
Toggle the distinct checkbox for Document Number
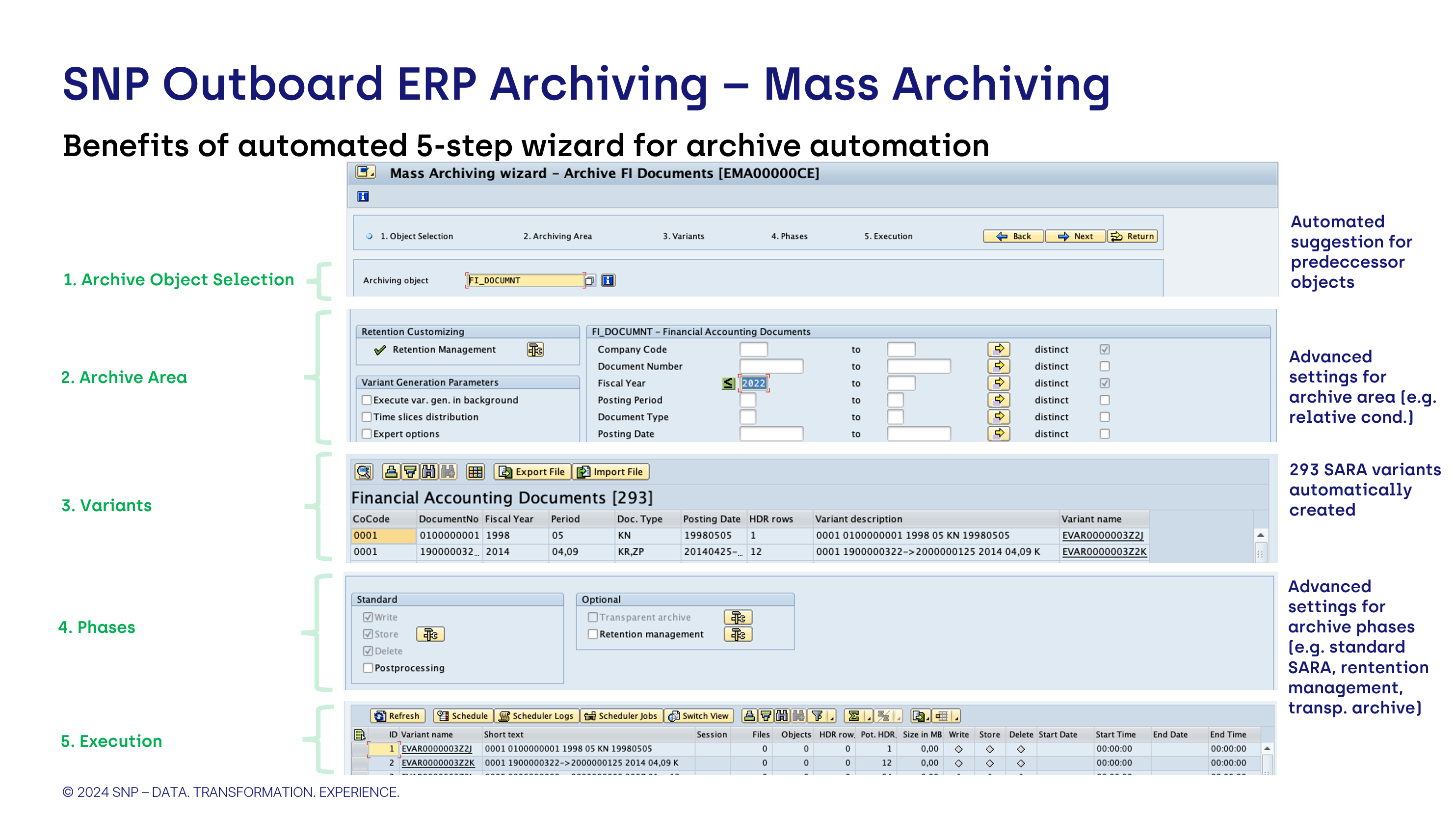point(1105,366)
